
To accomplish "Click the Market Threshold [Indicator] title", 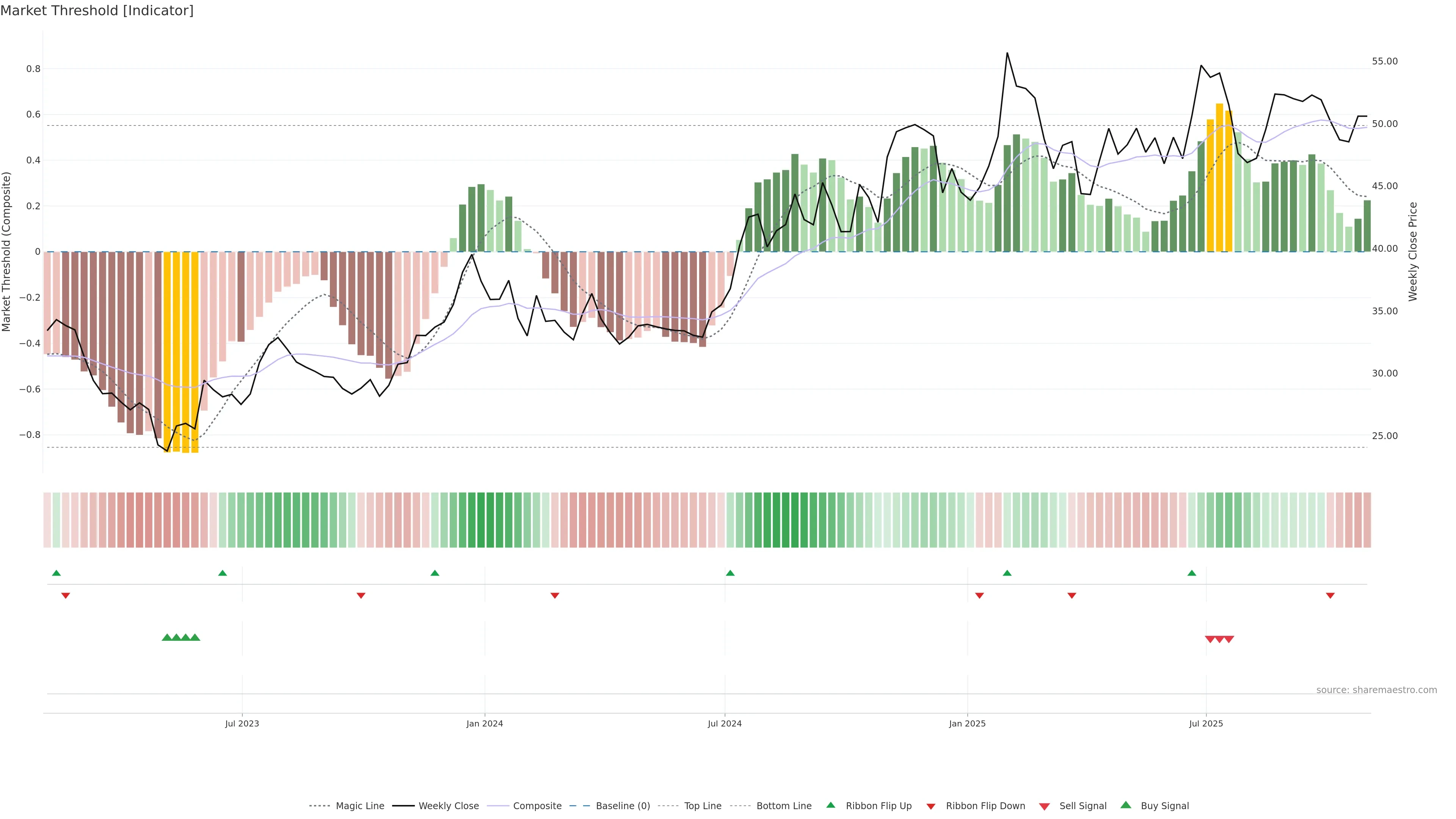I will 97,11.
